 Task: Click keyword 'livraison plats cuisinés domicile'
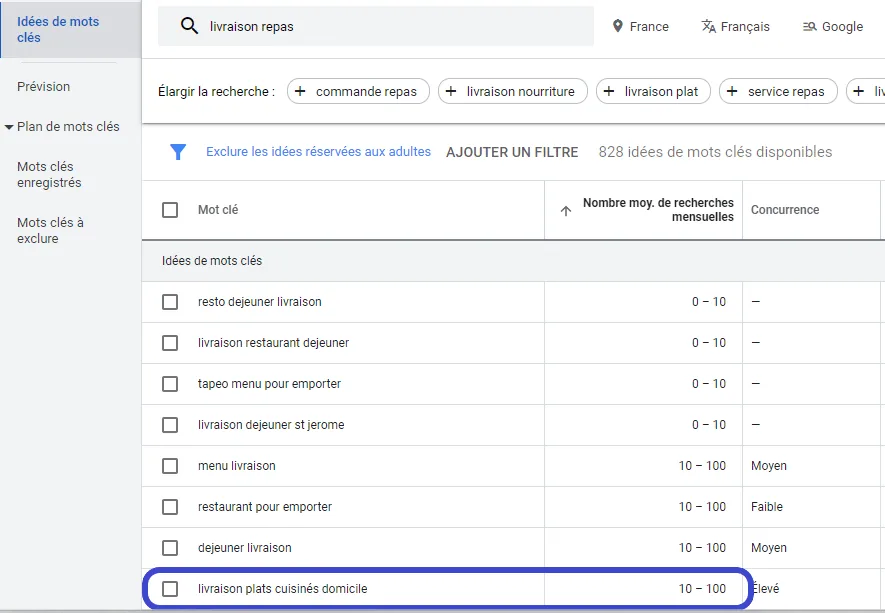282,589
